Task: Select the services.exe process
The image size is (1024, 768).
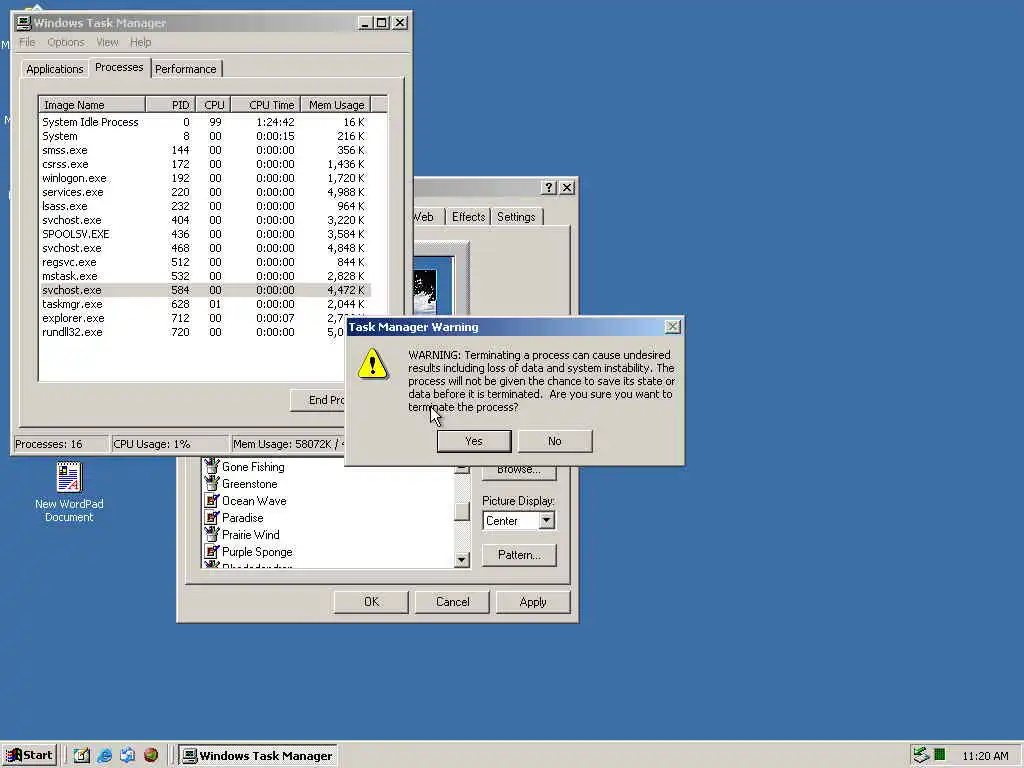Action: [204, 192]
